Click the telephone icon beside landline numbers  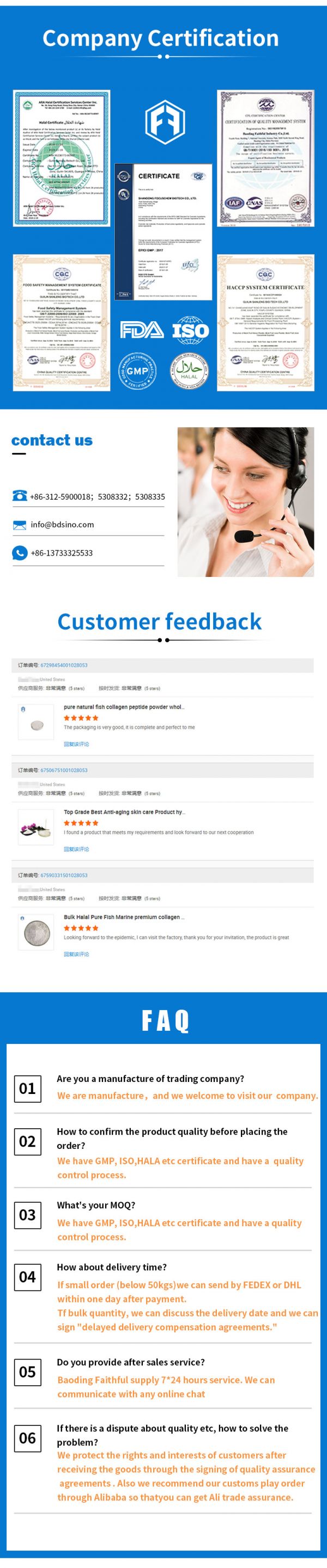(x=20, y=496)
